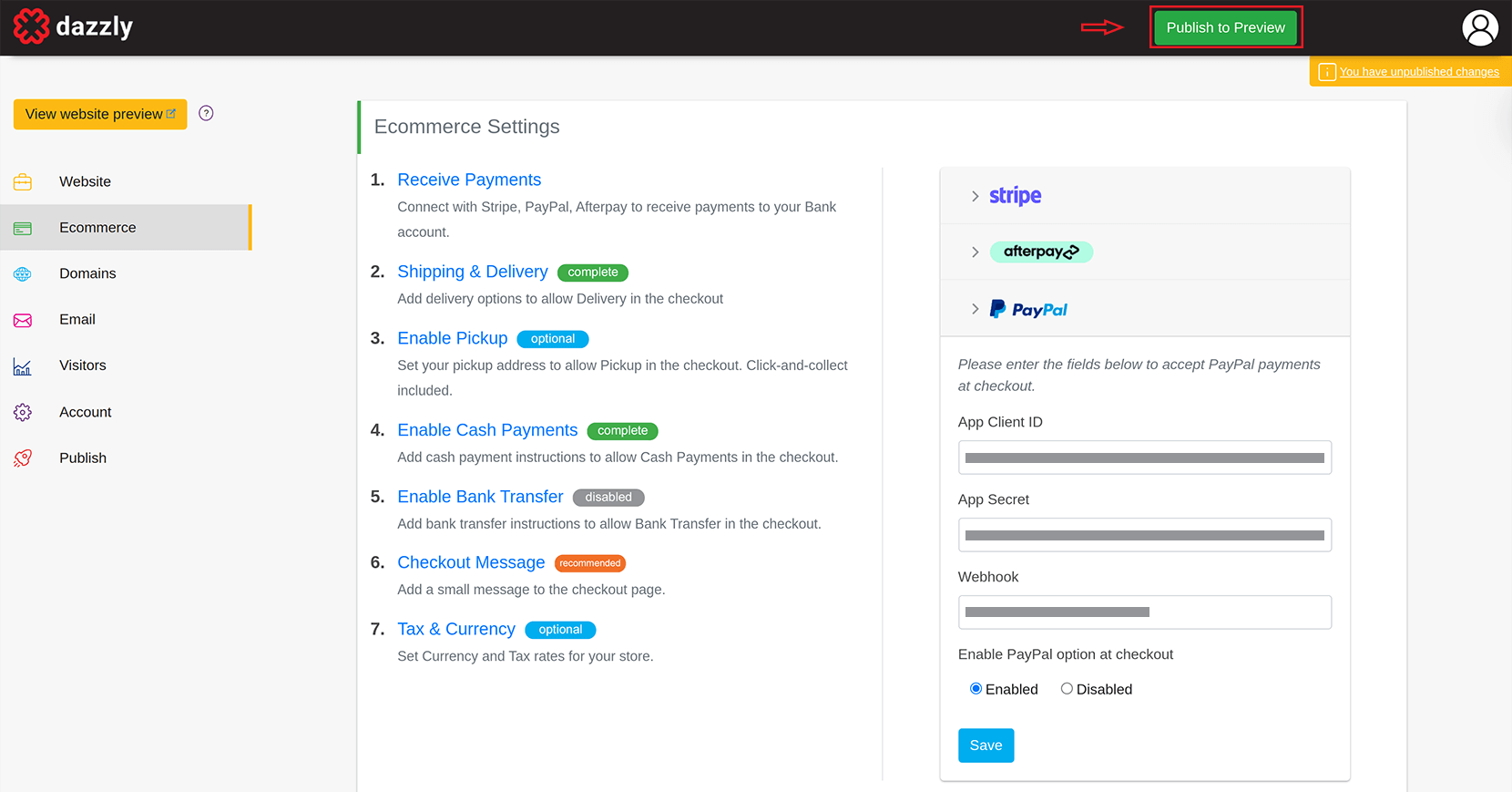The height and width of the screenshot is (792, 1512).
Task: Click the Email envelope icon
Action: click(23, 320)
